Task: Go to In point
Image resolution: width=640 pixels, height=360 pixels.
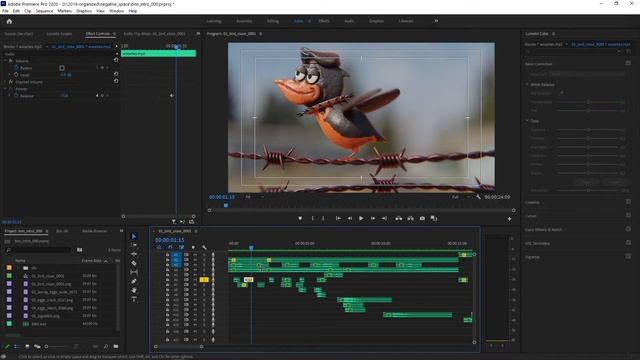Action: pos(338,218)
